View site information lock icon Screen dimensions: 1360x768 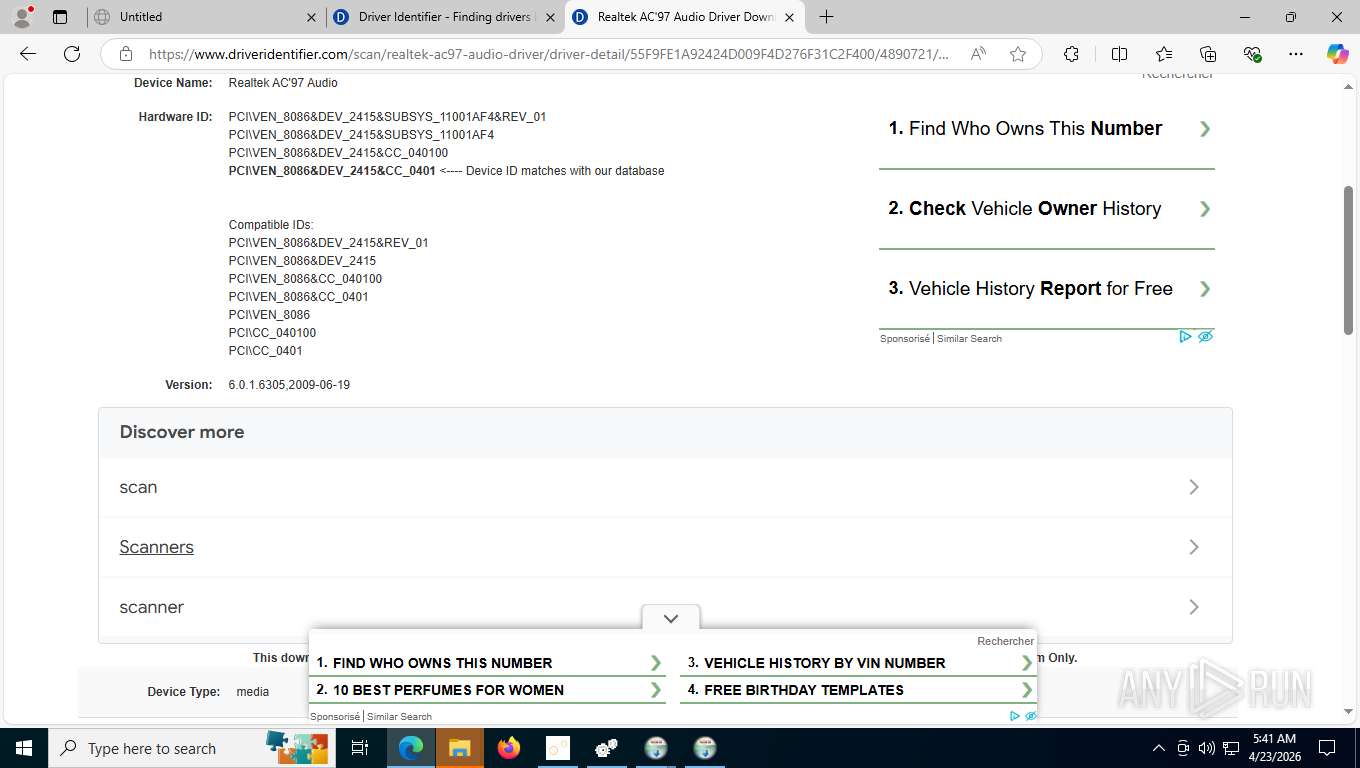tap(125, 54)
